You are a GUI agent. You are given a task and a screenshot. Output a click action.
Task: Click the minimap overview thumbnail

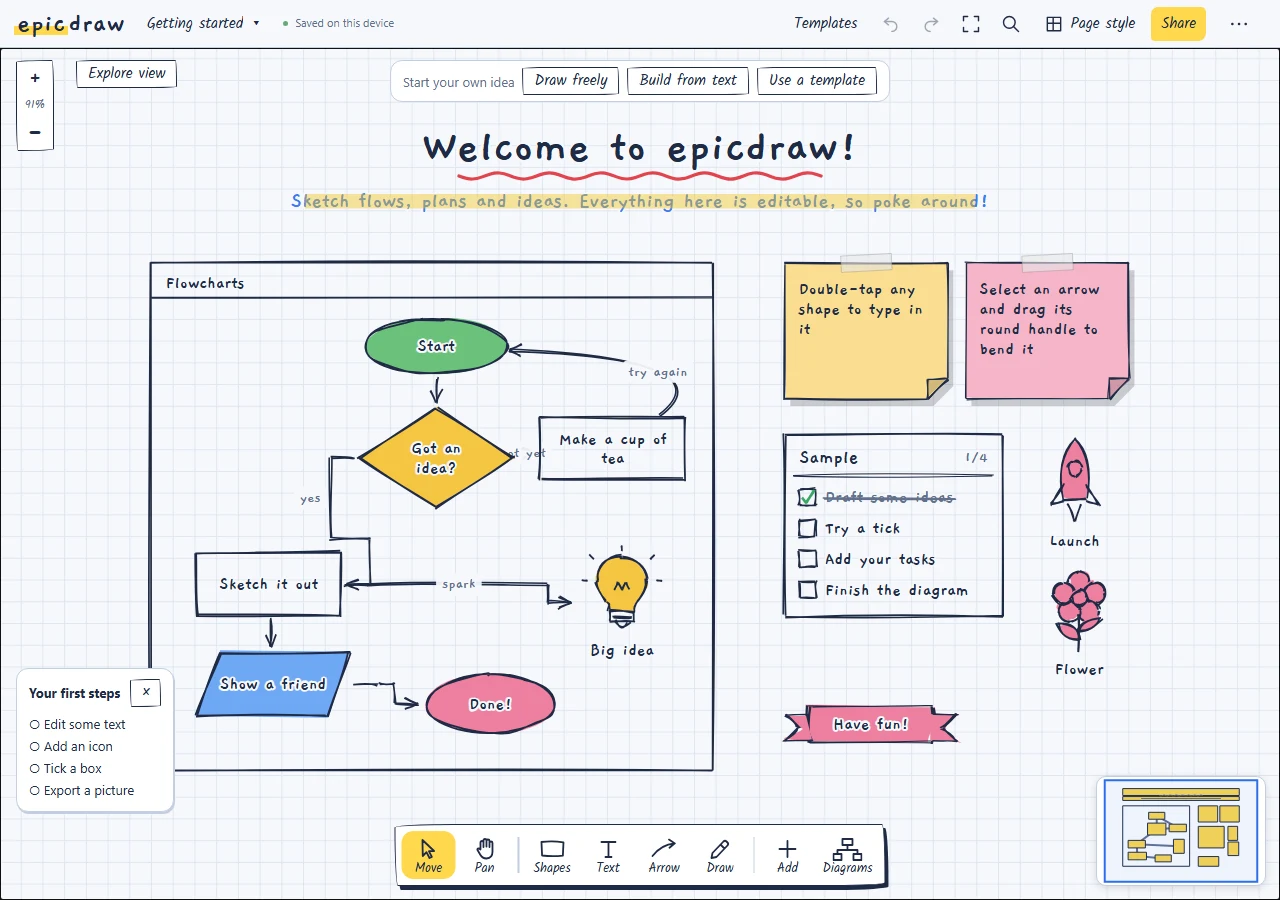tap(1180, 832)
